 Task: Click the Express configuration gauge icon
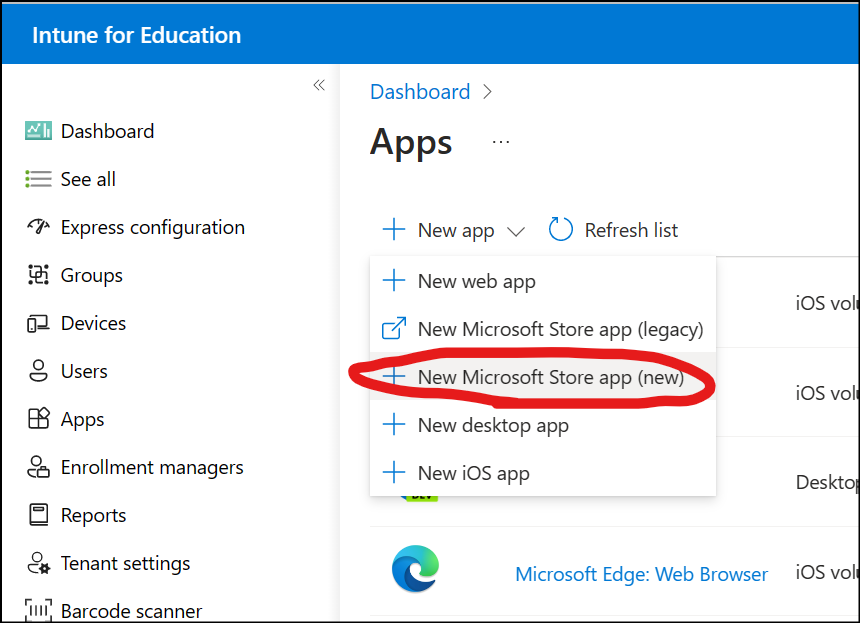(x=38, y=226)
